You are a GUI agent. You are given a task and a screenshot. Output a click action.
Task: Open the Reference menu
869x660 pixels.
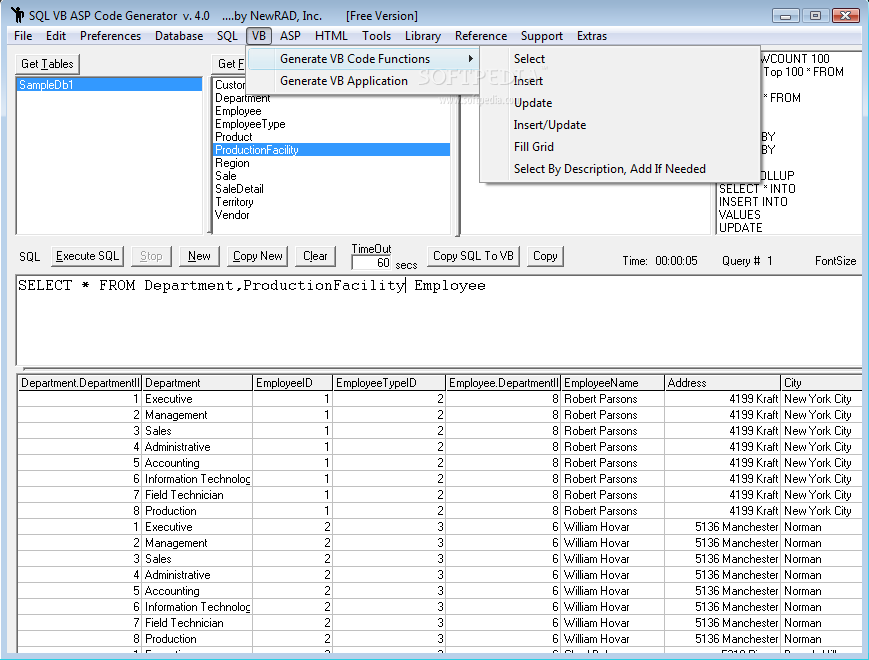tap(480, 36)
